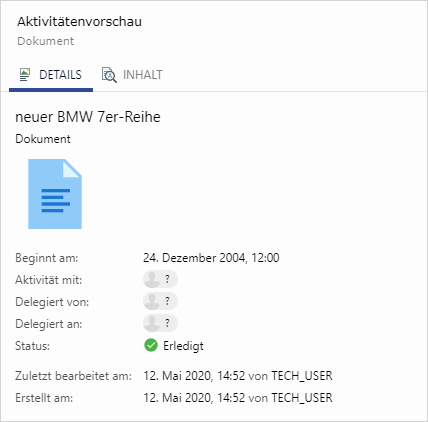Click the Aktivitätenvorschau panel heading
The image size is (428, 422).
point(79,22)
